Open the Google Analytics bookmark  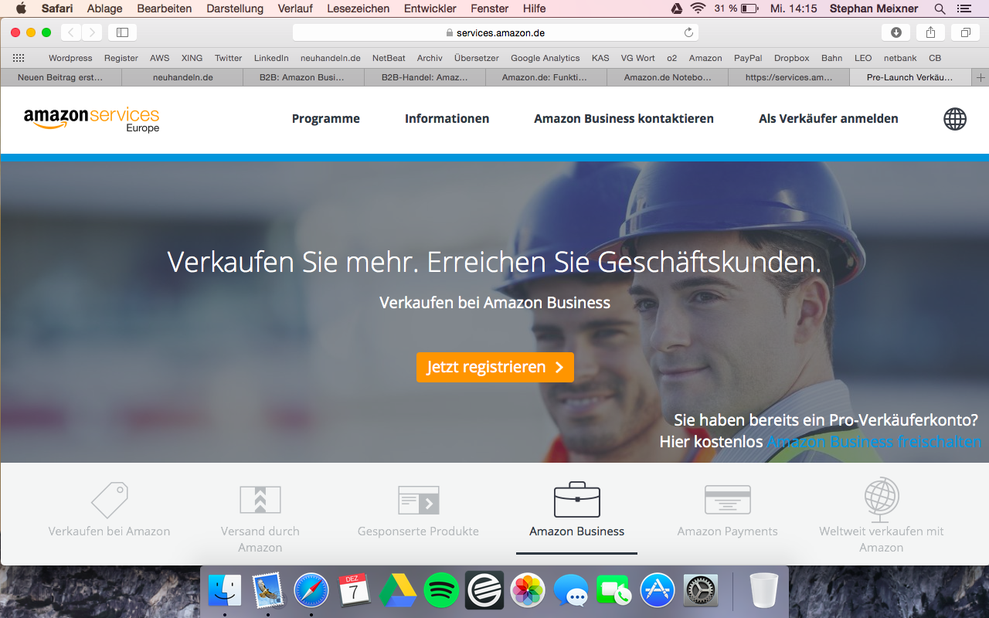(x=545, y=58)
